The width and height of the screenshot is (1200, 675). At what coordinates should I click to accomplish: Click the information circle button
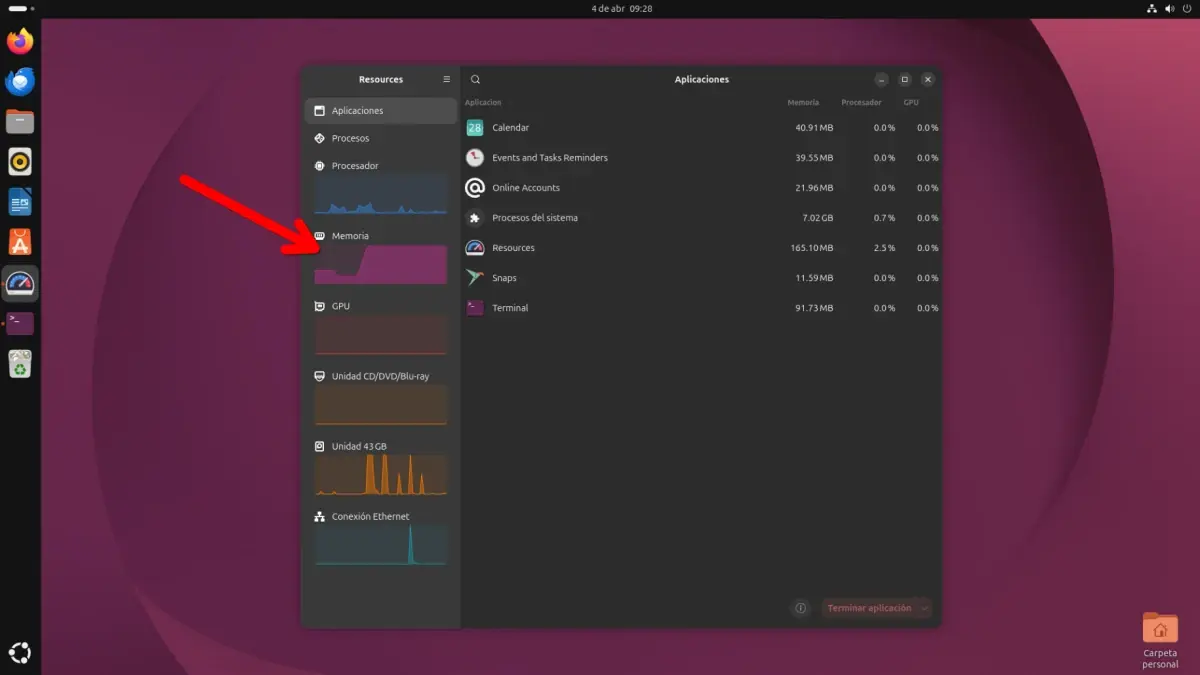coord(800,608)
